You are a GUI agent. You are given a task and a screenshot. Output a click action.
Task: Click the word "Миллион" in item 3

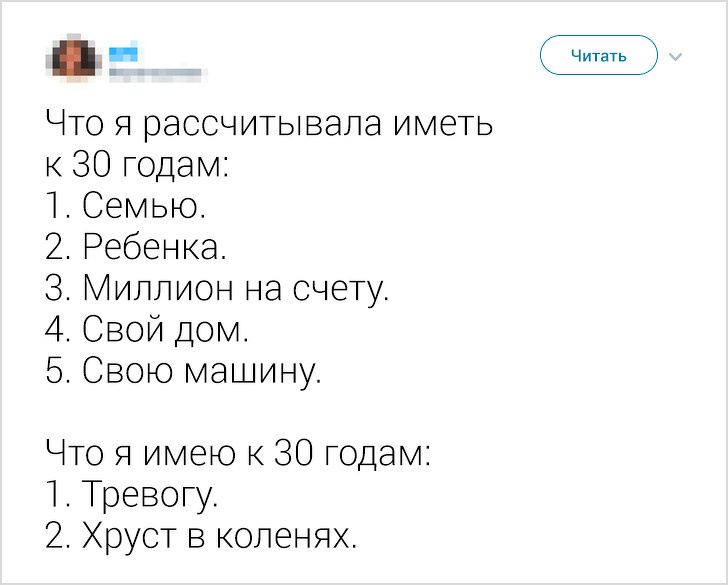[x=154, y=290]
